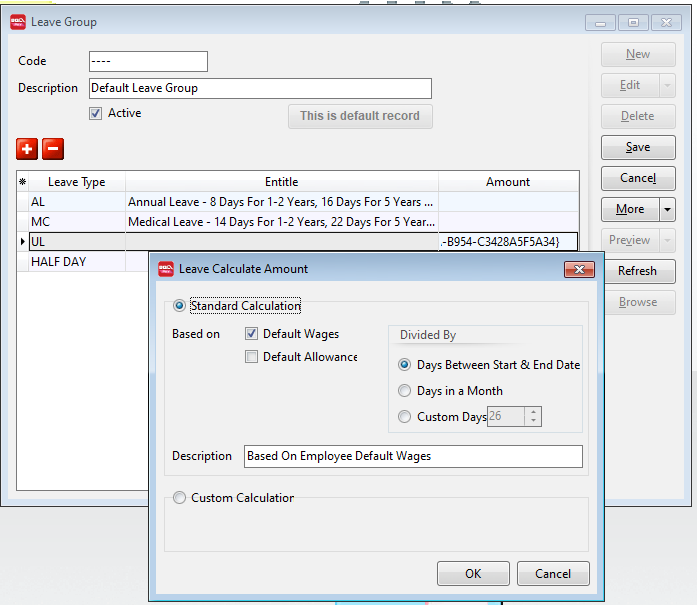Screen dimensions: 697x605
Task: Click the red minus remove-row icon
Action: [x=53, y=149]
